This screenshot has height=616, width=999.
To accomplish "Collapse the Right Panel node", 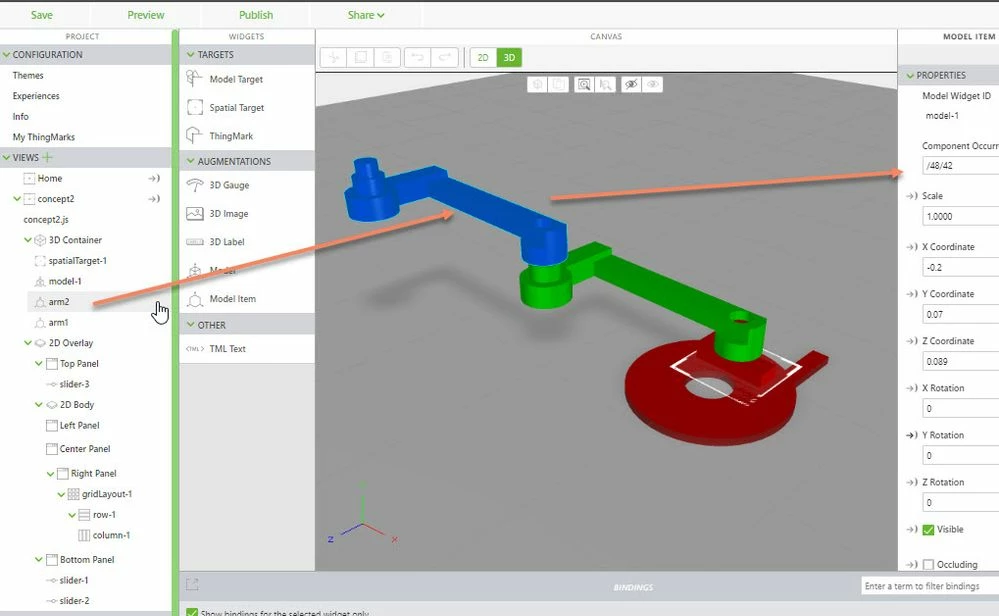I will (50, 473).
